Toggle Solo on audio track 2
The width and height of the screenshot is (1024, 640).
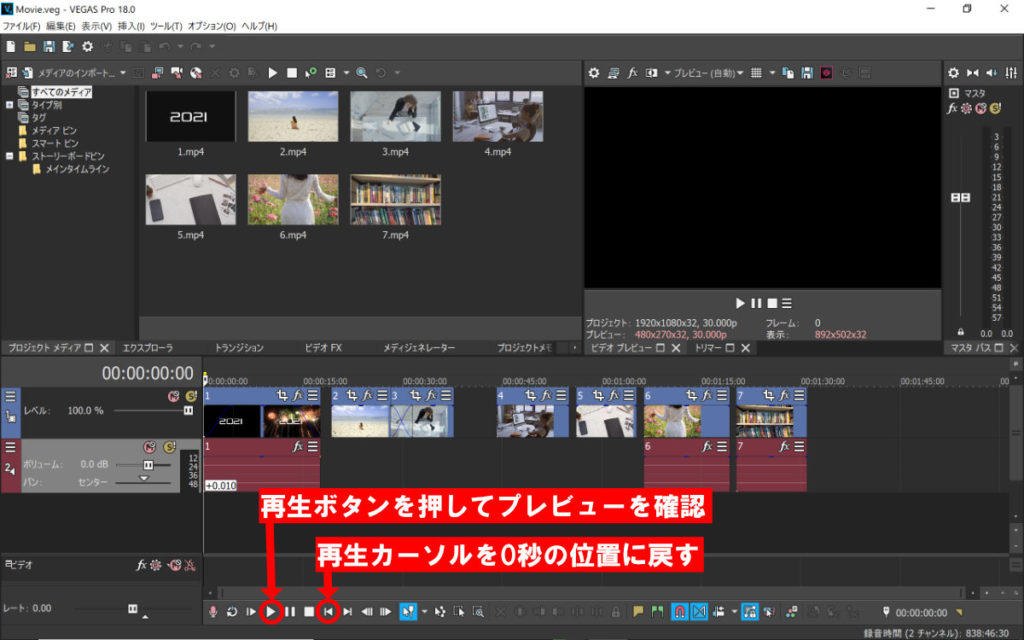[x=169, y=447]
